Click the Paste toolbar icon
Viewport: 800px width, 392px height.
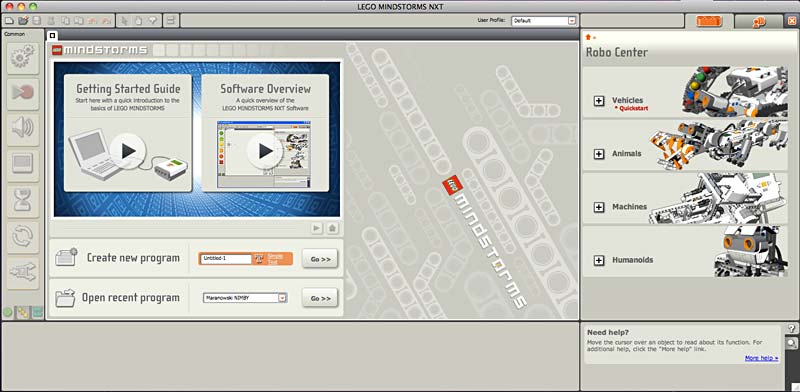[79, 21]
